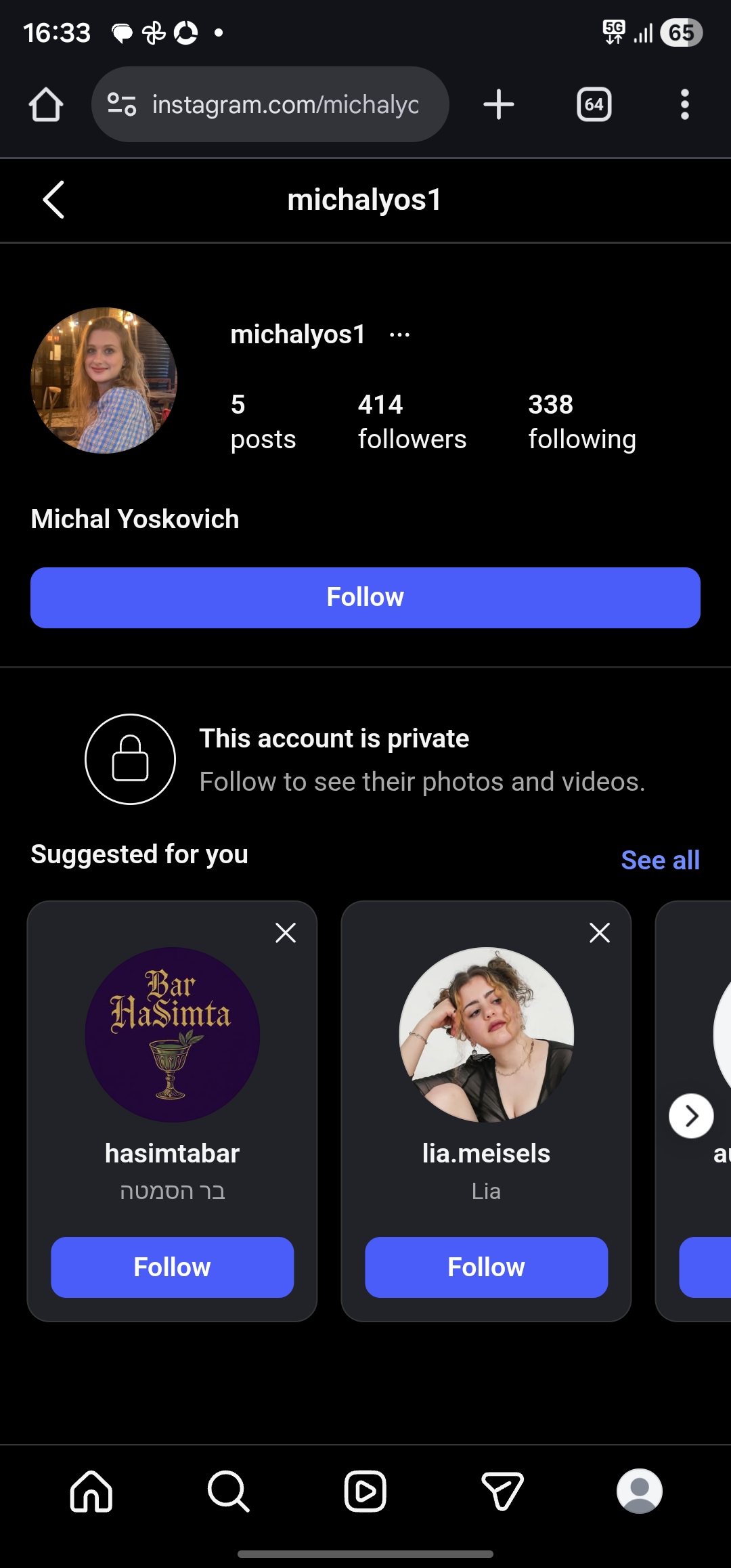
Task: Open site settings icon in address bar
Action: tap(122, 105)
